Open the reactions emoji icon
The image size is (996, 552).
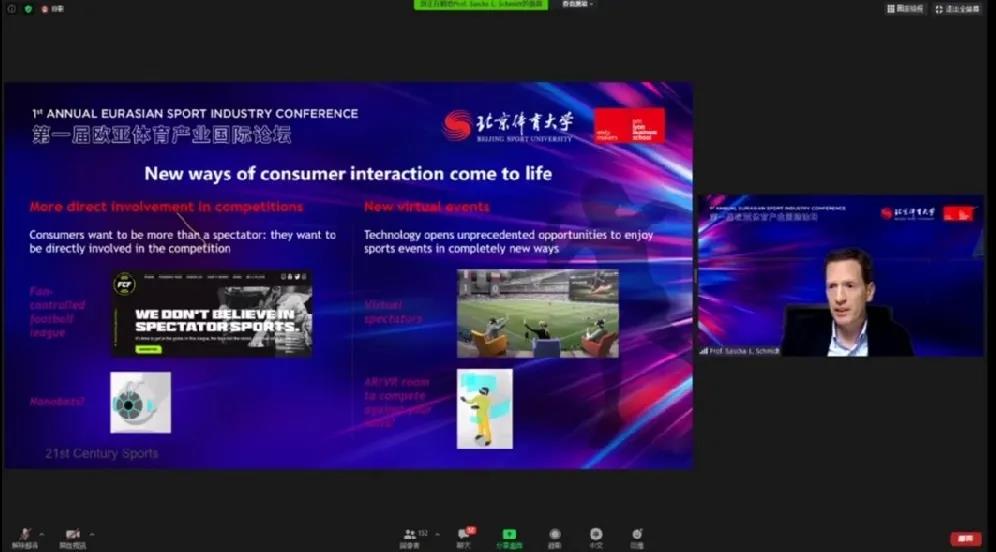[x=637, y=536]
